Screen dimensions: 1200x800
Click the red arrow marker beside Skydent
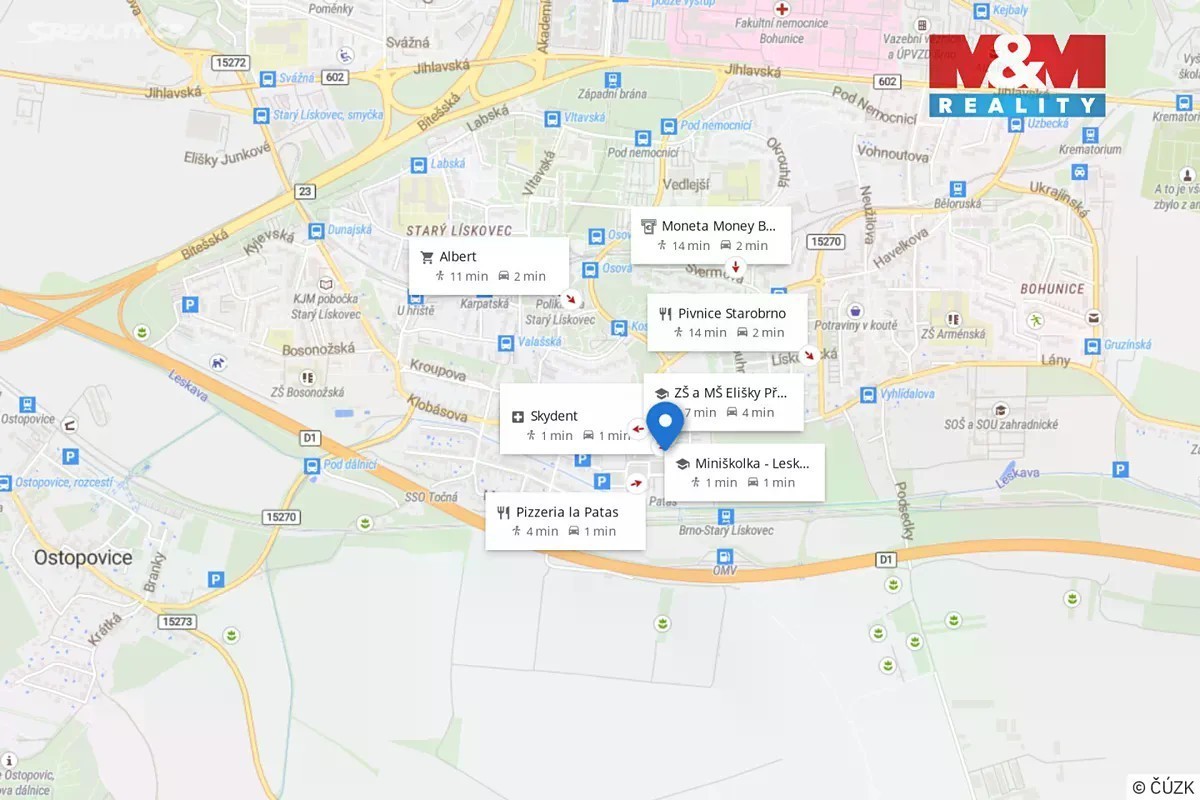click(x=637, y=430)
